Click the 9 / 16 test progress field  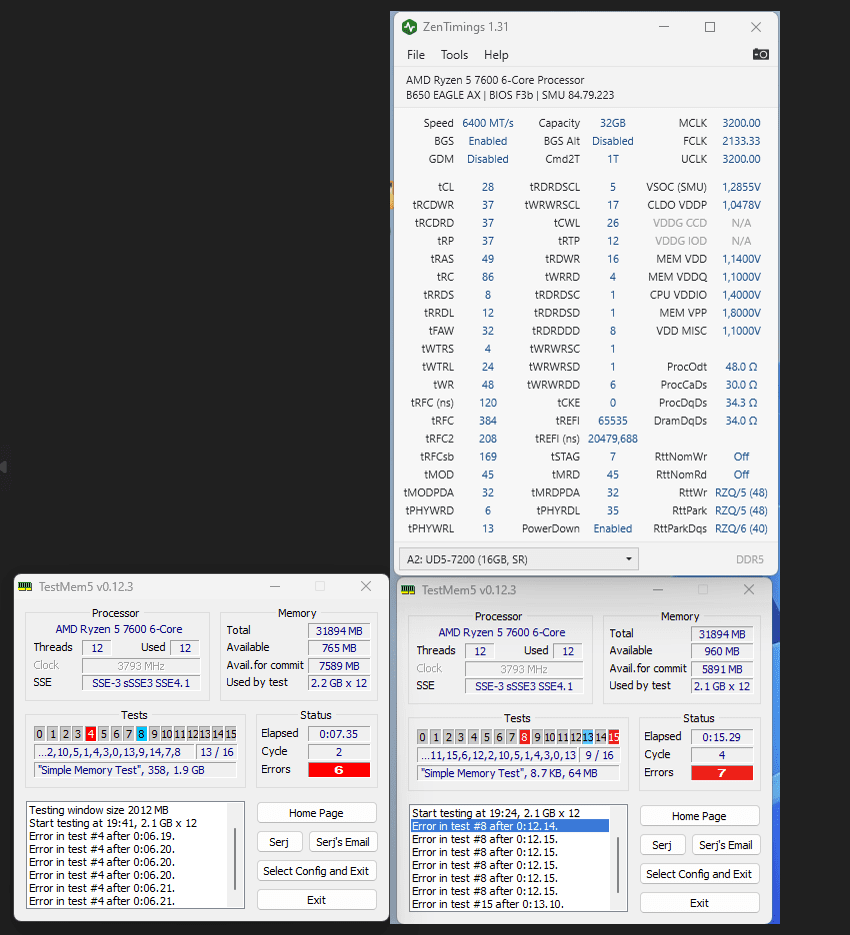coord(599,755)
